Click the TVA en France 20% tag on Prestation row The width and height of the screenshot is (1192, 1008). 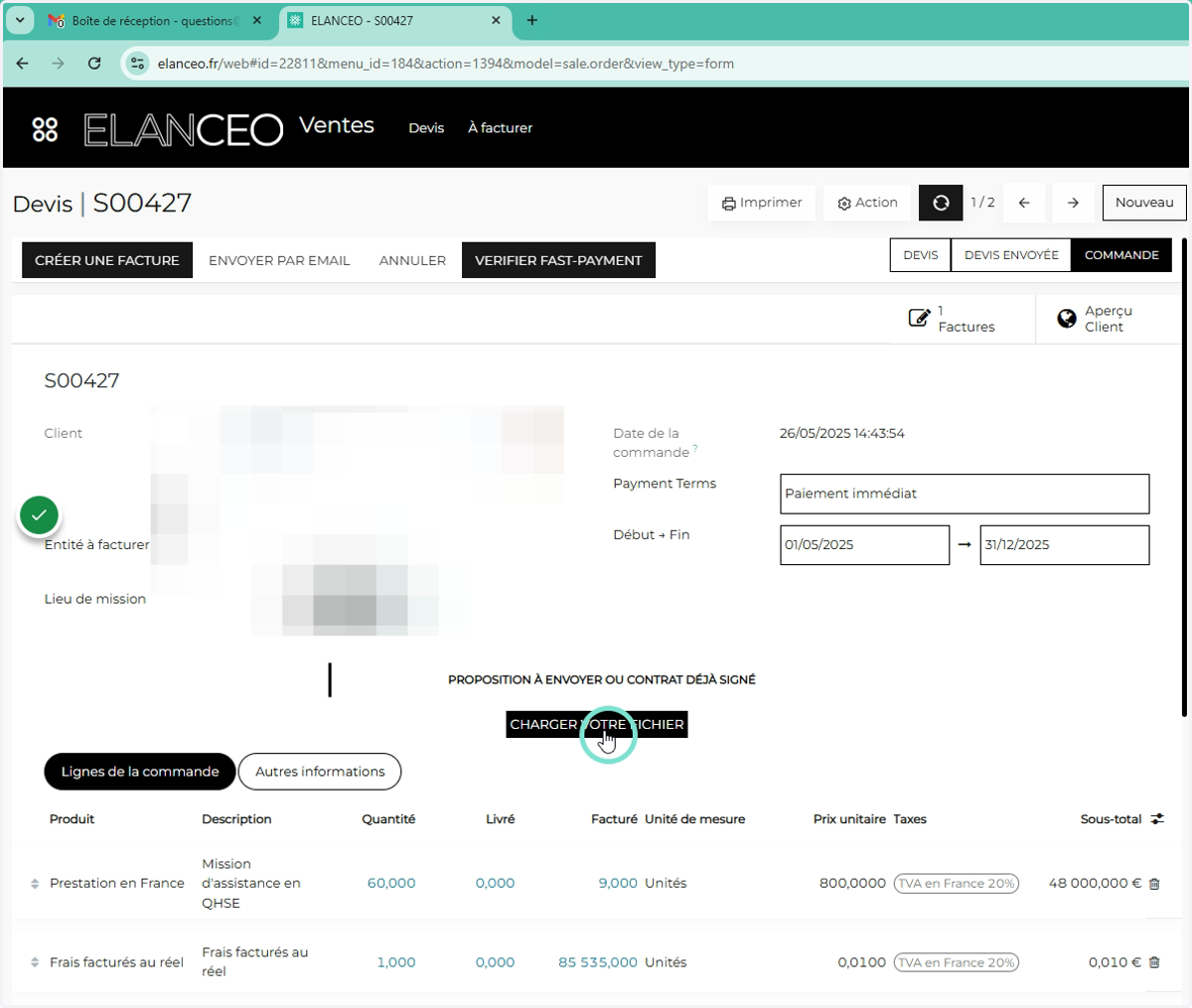(957, 883)
